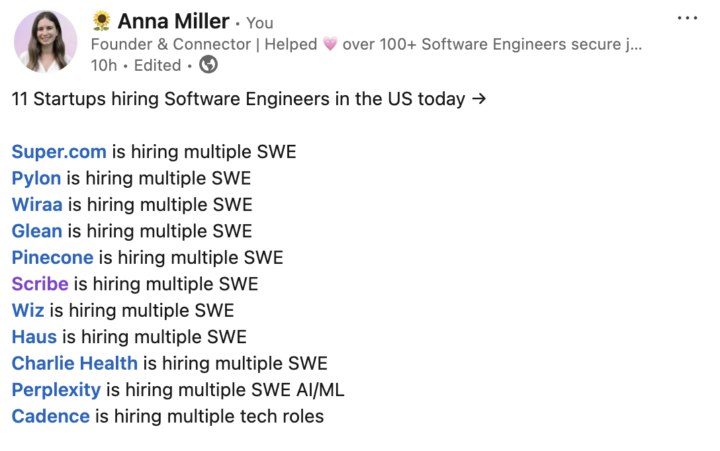Click the globe visibility icon
This screenshot has height=451, width=720.
pyautogui.click(x=209, y=65)
